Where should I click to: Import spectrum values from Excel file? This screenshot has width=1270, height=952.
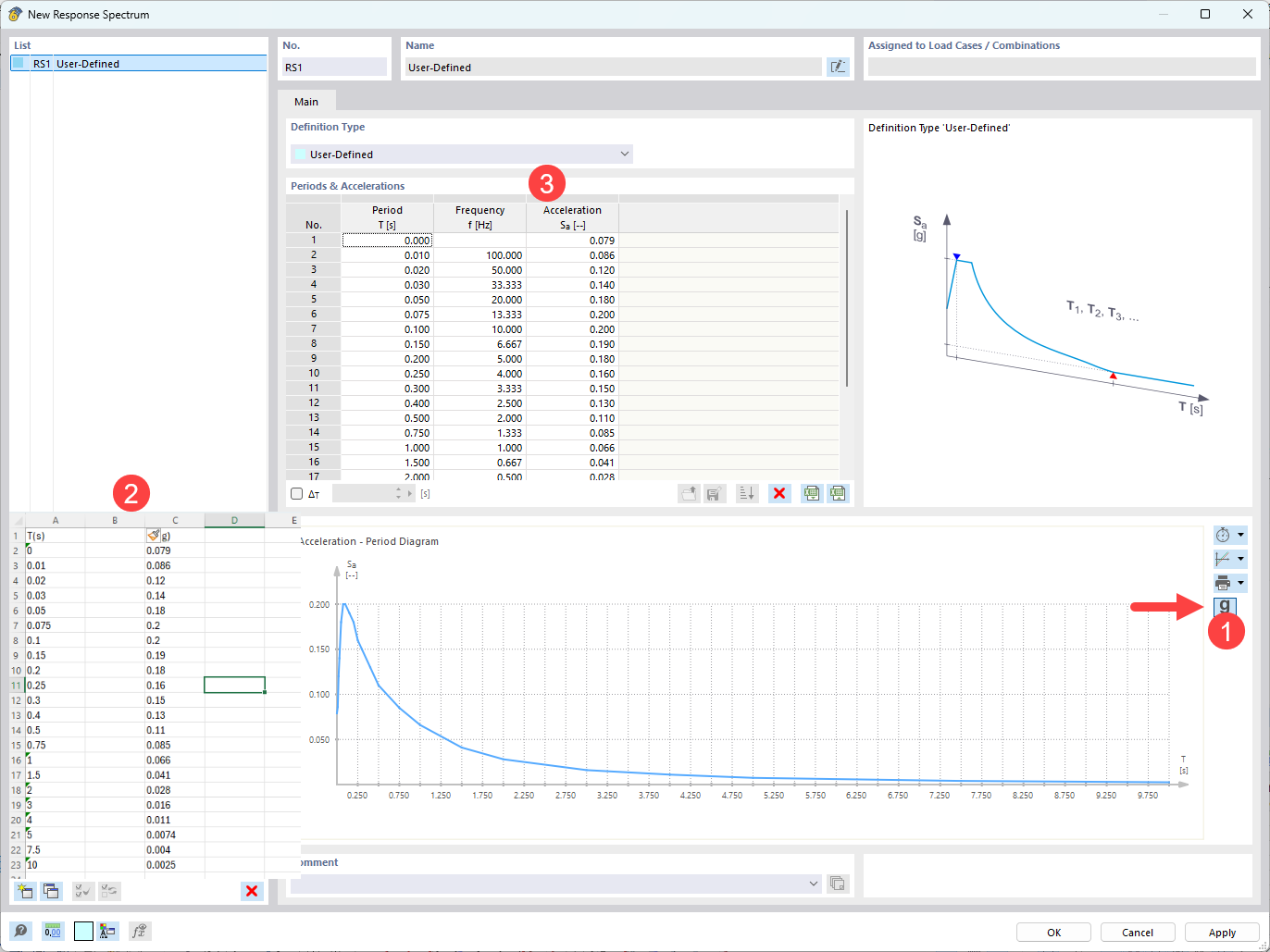(x=838, y=493)
